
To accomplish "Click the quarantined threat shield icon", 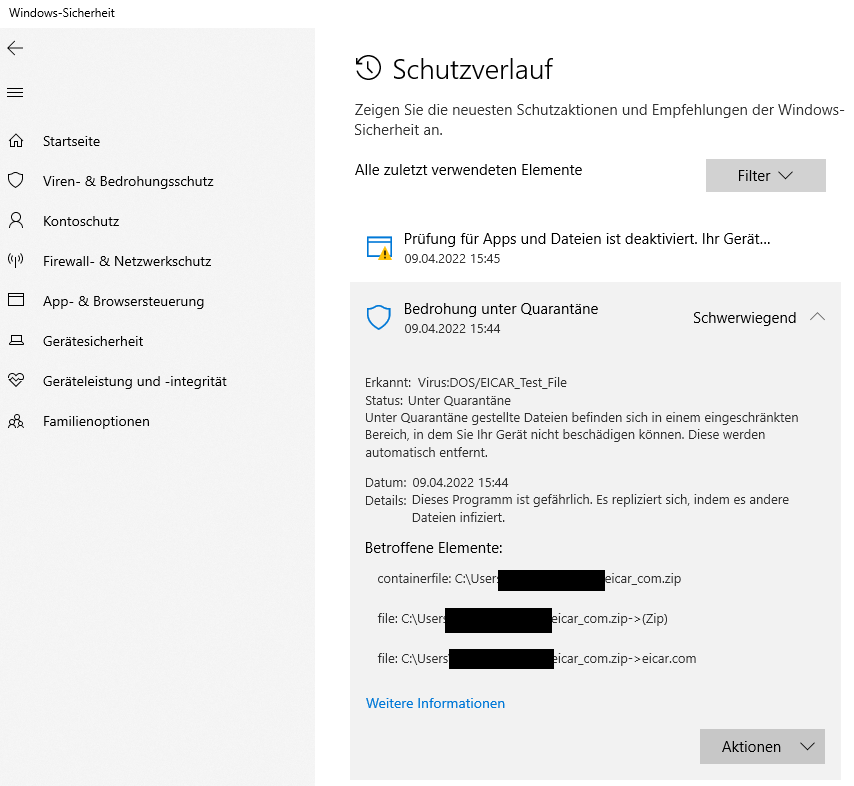I will pos(378,318).
